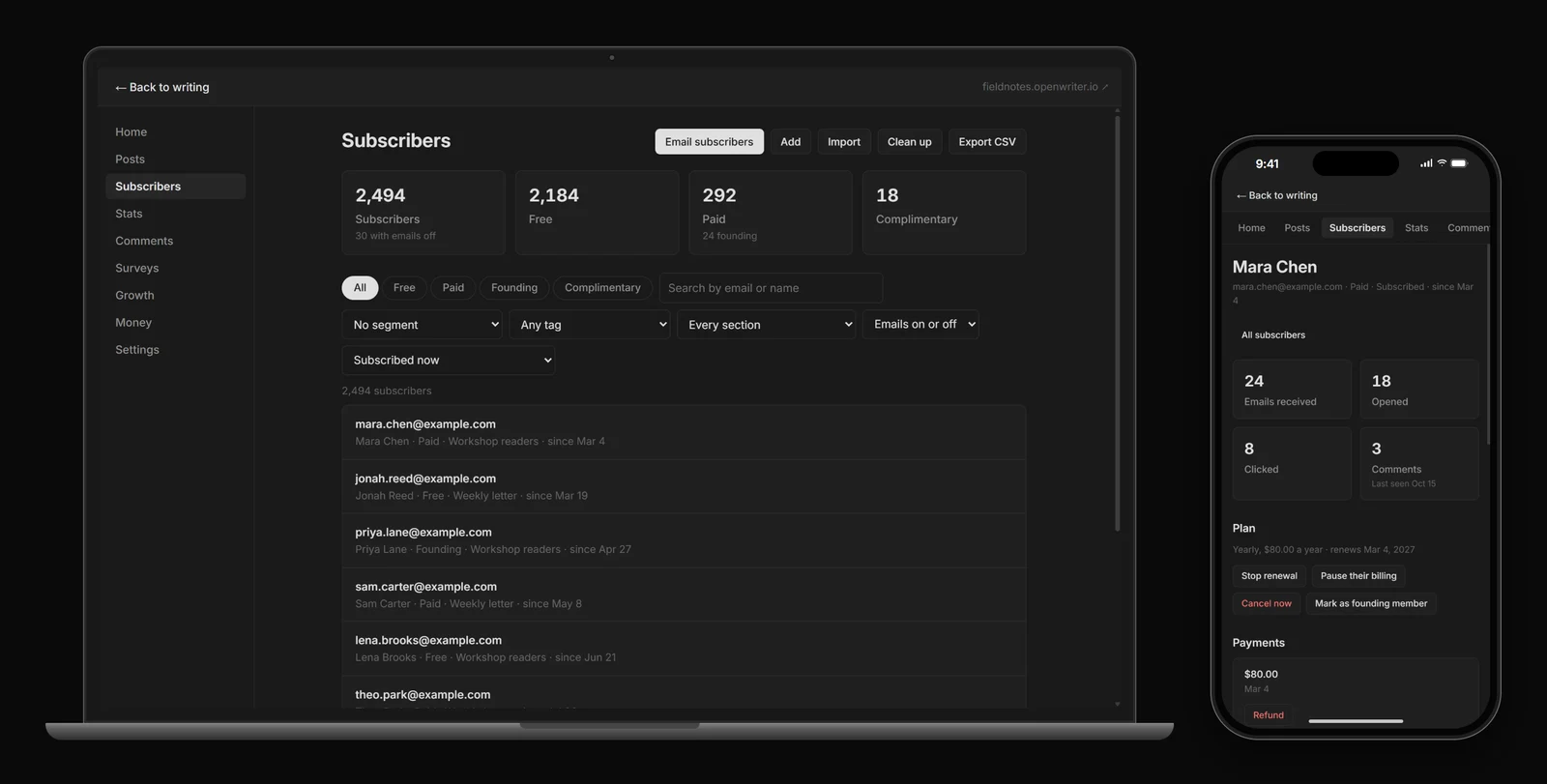
Task: Open Surveys in sidebar
Action: click(x=175, y=268)
